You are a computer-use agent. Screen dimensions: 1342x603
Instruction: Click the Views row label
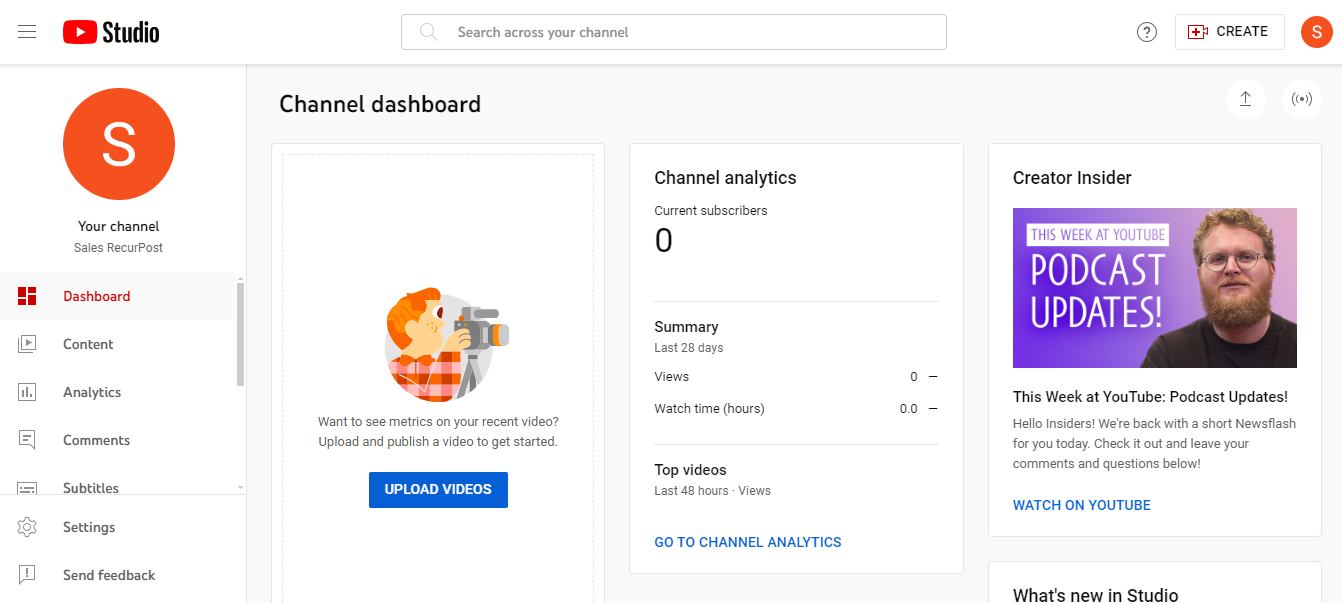[672, 377]
